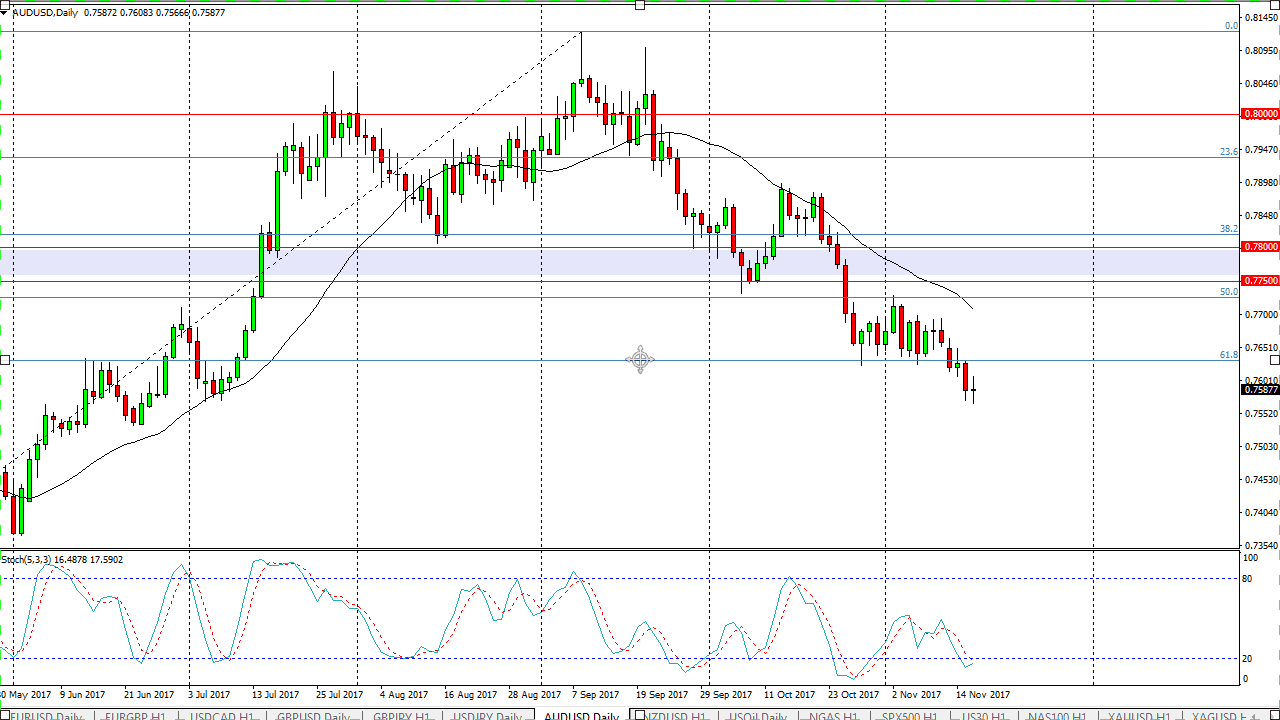Click the red 0.77500 price level label
Image resolution: width=1280 pixels, height=720 pixels.
(x=1259, y=281)
